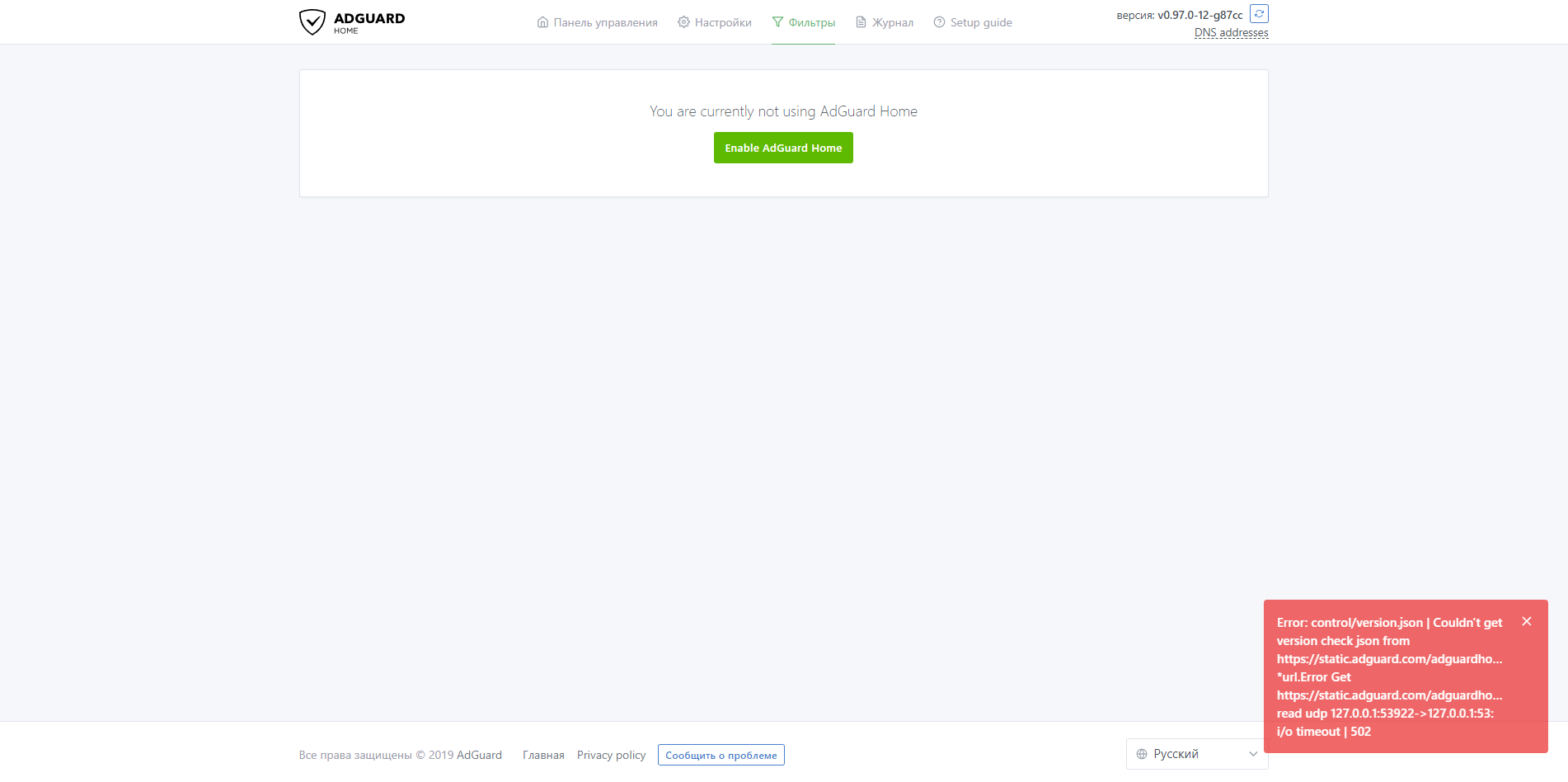This screenshot has width=1568, height=782.
Task: Dismiss the red error notification
Action: [x=1527, y=621]
